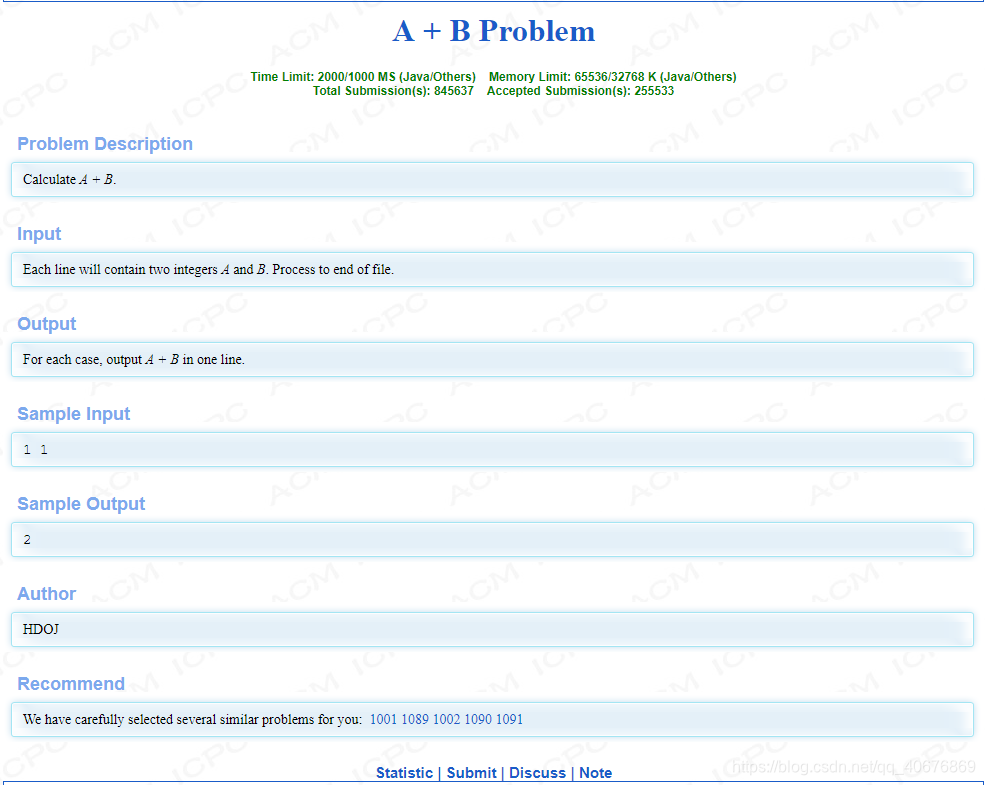Click the 'Sample Output' heading
Screen dimensions: 985x785
click(81, 504)
